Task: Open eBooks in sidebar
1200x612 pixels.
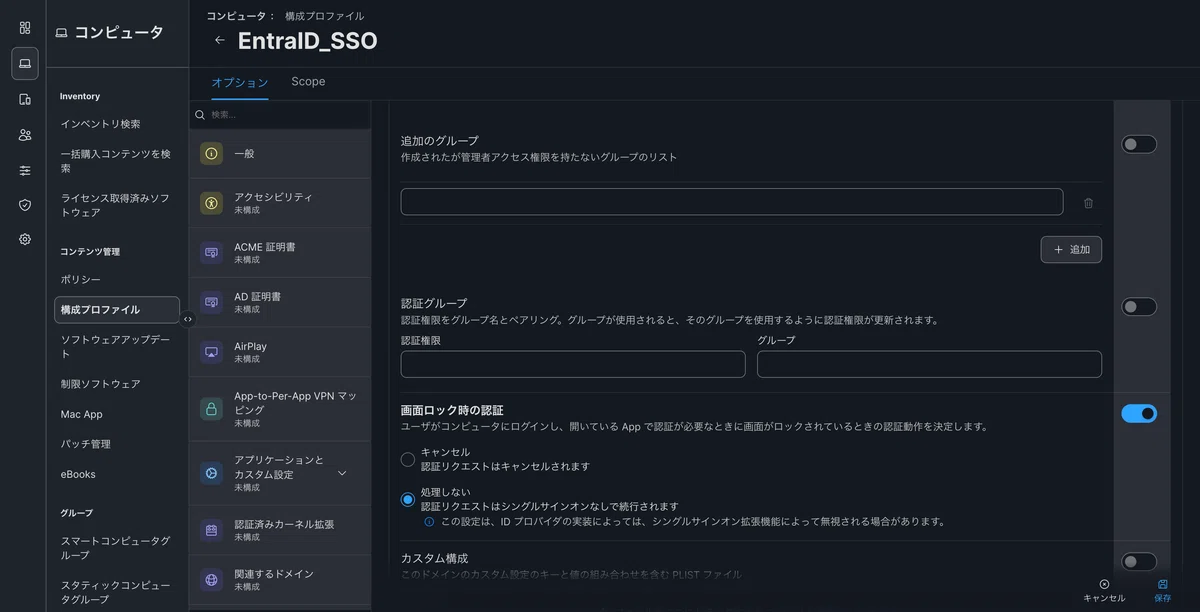Action: (x=79, y=474)
